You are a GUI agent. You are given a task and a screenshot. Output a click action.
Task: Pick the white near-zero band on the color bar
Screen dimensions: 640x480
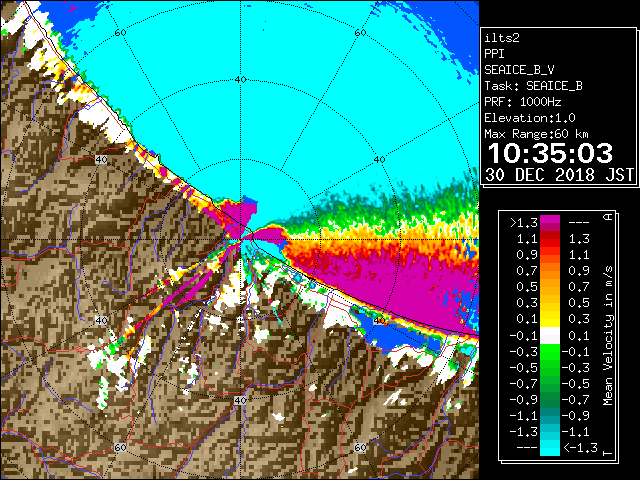550,336
